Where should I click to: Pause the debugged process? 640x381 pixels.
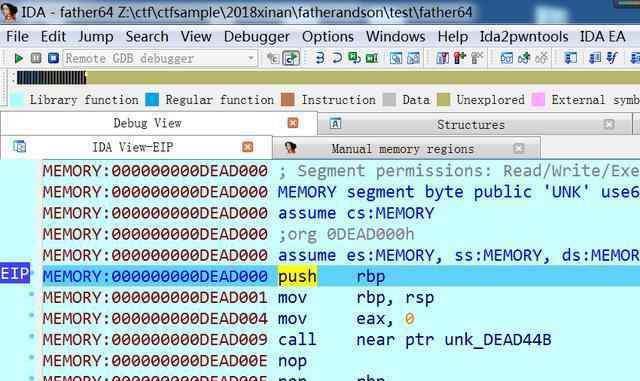[36, 58]
